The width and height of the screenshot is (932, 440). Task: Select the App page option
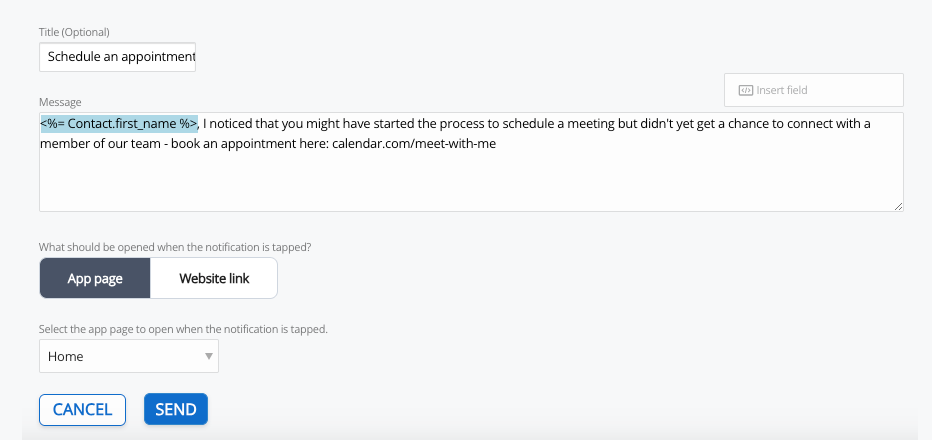tap(95, 278)
